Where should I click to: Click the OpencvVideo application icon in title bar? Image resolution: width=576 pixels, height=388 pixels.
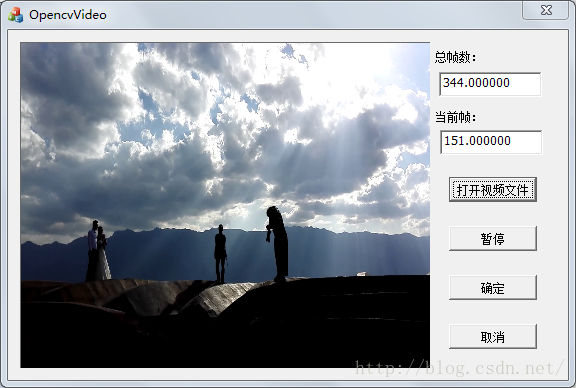[x=15, y=15]
